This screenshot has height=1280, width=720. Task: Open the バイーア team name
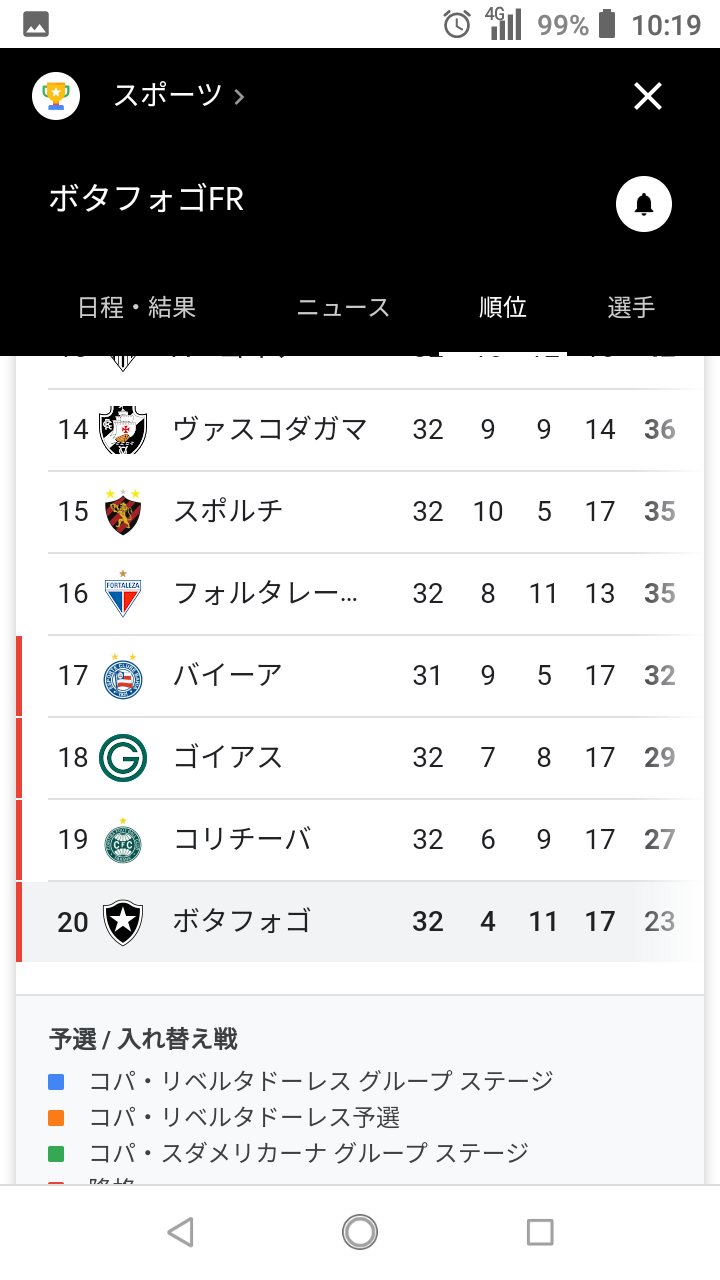tap(228, 676)
